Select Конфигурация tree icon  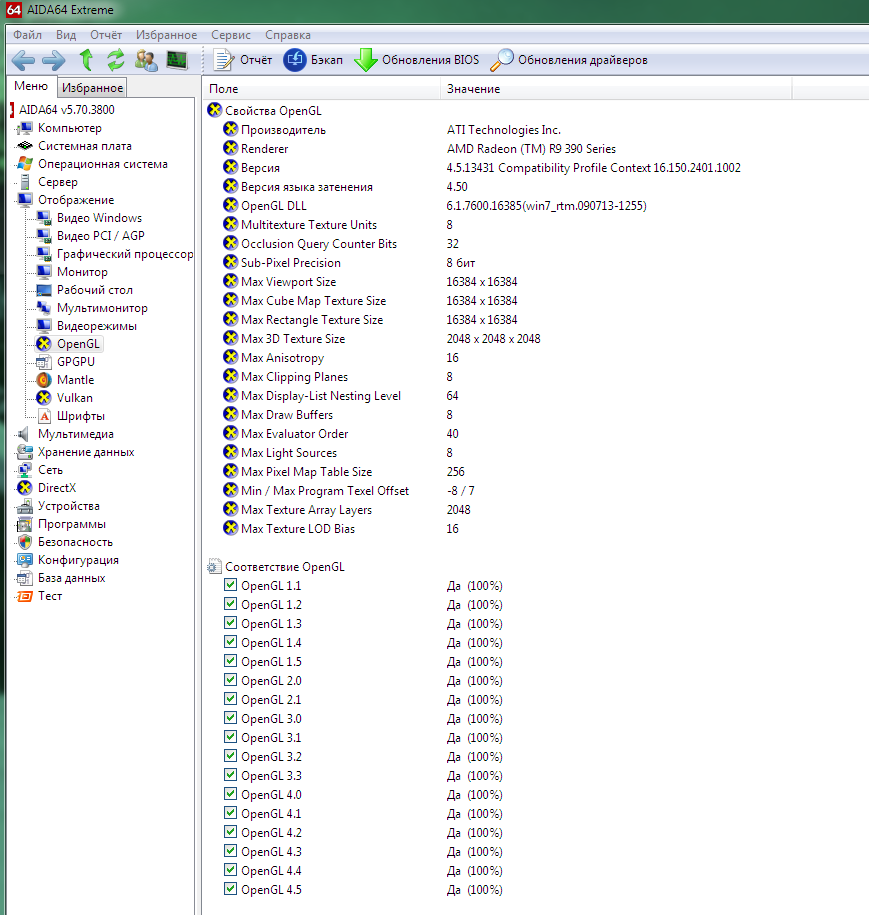[25, 560]
